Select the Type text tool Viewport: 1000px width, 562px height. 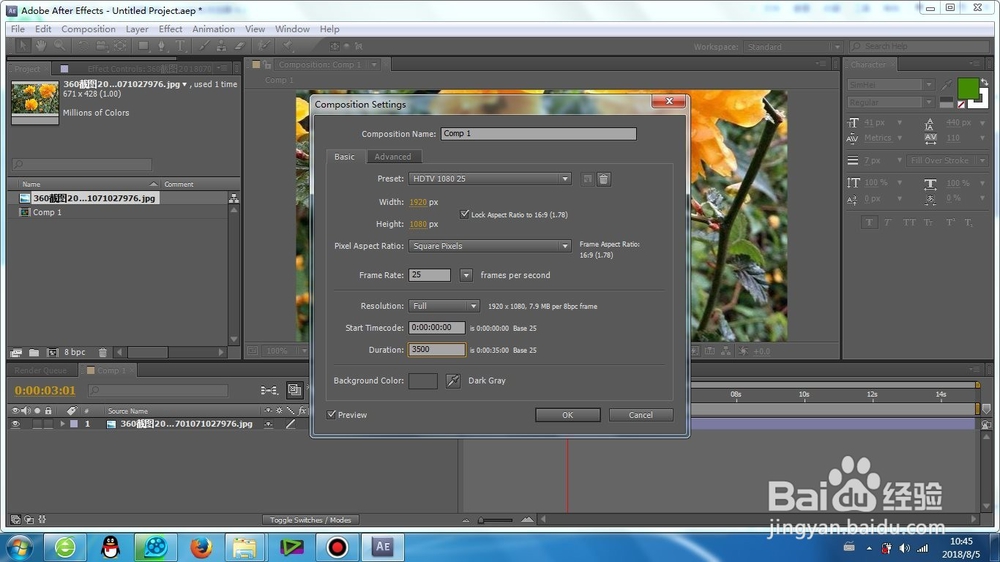click(180, 46)
